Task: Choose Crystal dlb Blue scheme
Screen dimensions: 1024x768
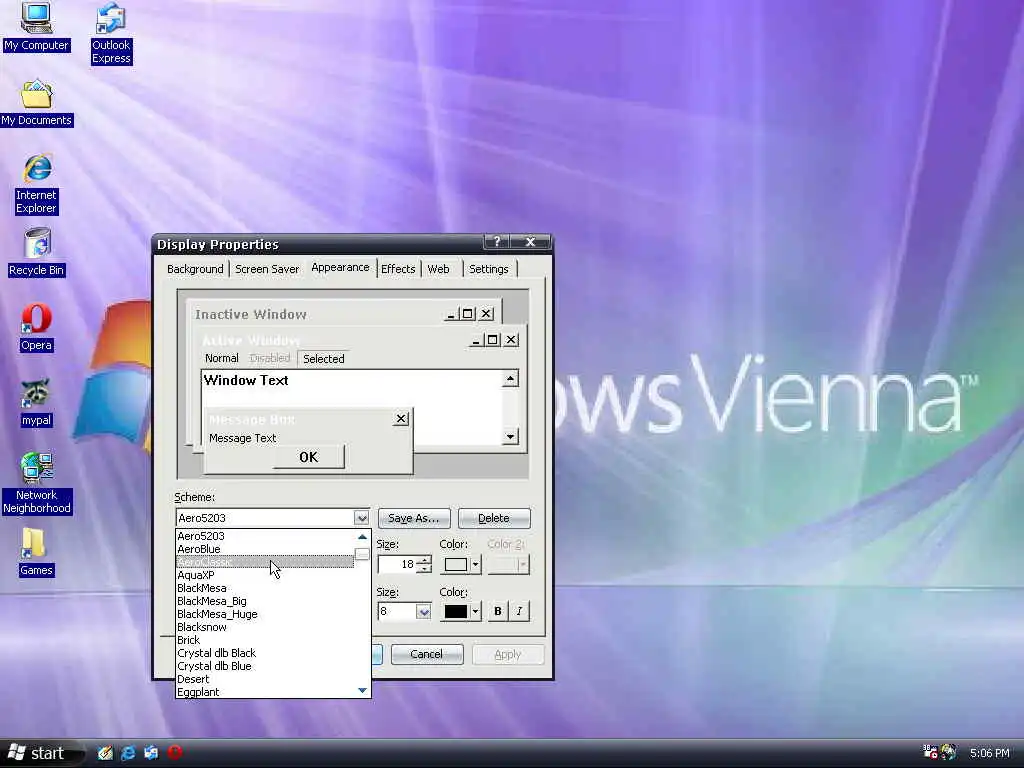Action: (x=265, y=666)
